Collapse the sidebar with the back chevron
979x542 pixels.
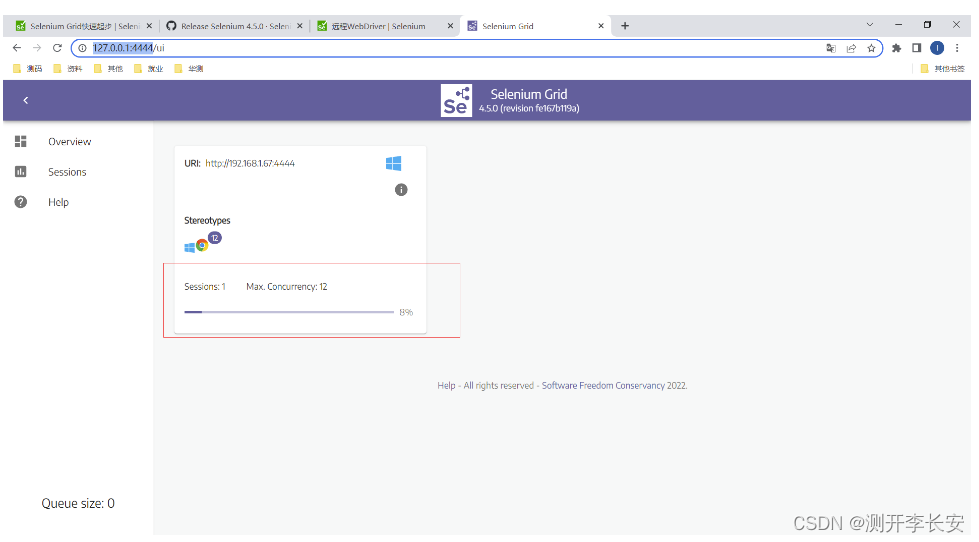click(26, 100)
